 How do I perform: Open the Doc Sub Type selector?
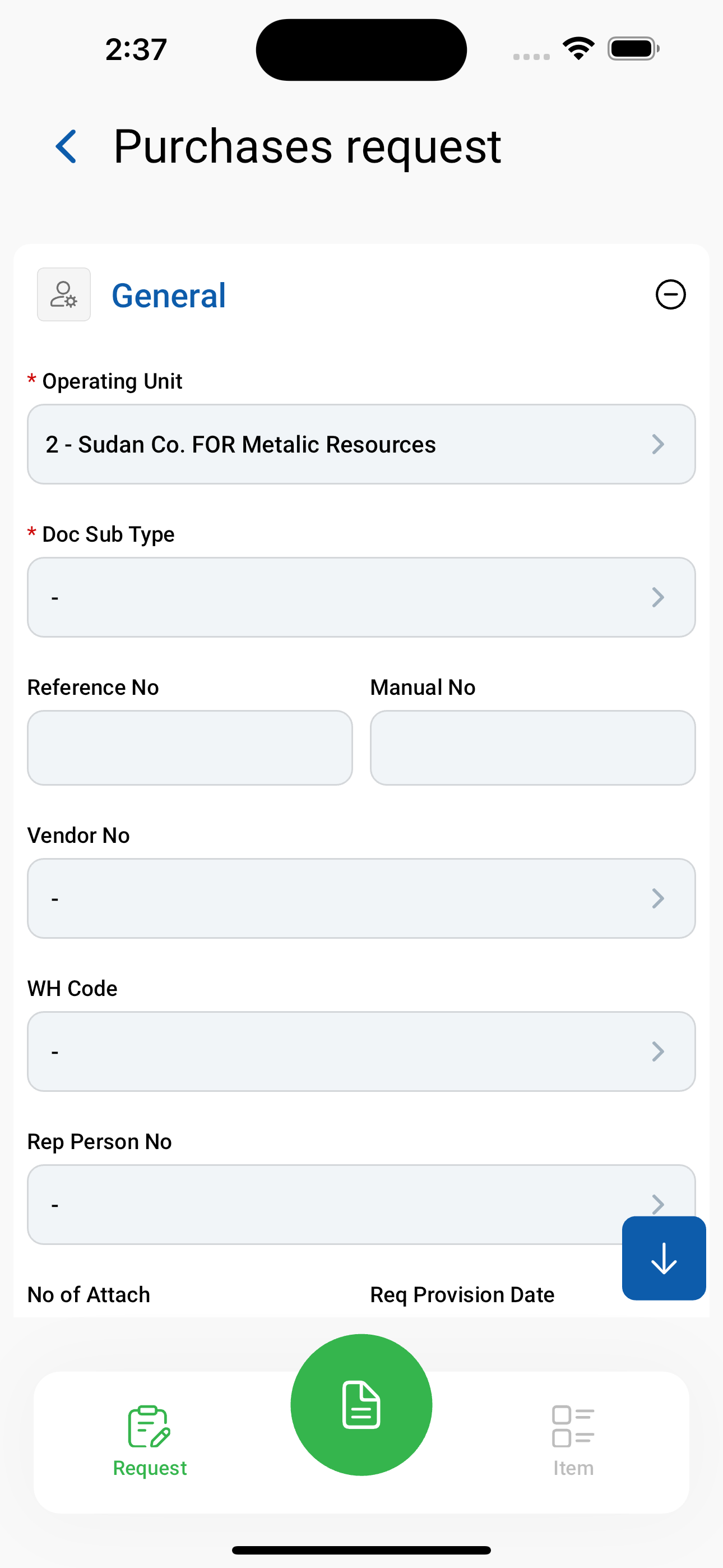pos(361,597)
